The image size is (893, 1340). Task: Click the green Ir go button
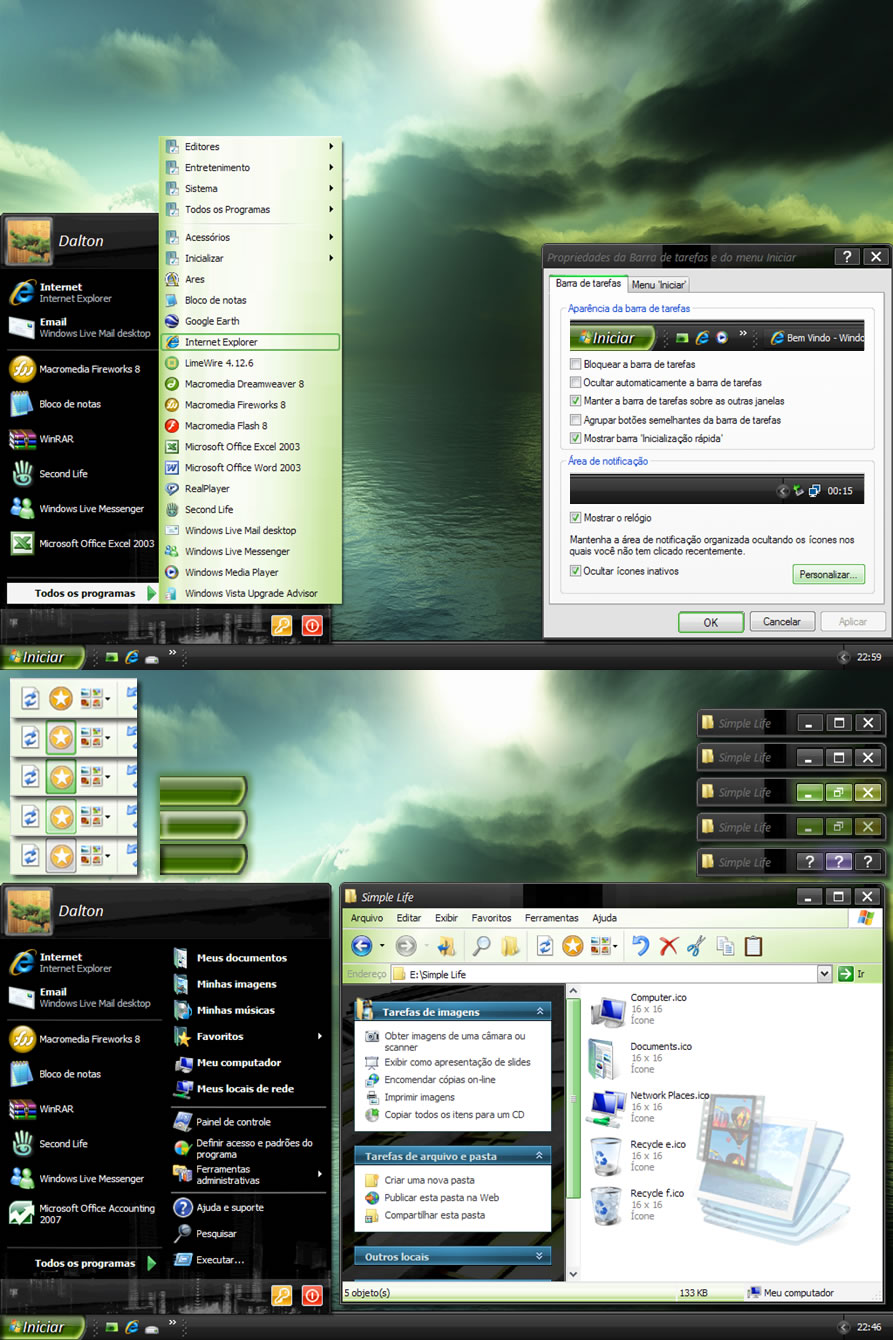pos(853,974)
